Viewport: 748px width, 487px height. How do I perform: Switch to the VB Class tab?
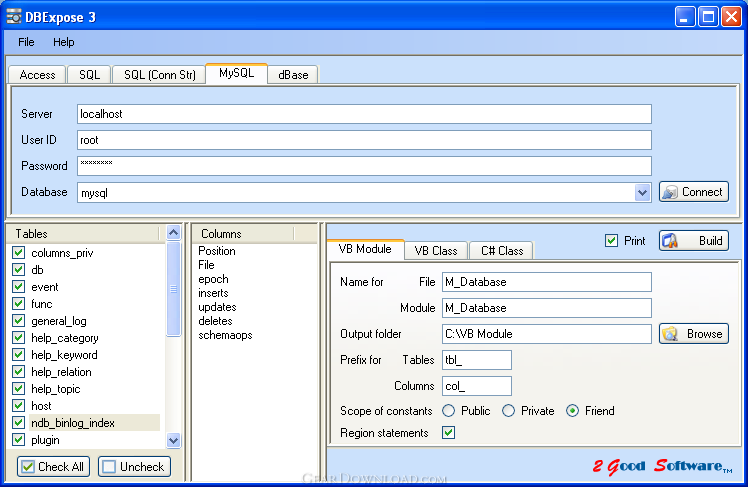tap(436, 250)
